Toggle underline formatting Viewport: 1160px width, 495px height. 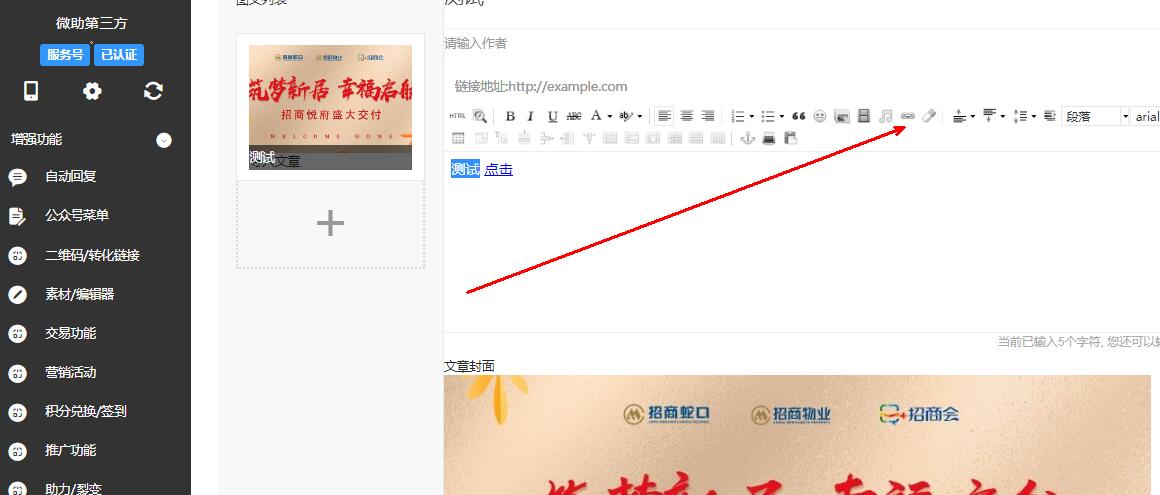click(553, 116)
